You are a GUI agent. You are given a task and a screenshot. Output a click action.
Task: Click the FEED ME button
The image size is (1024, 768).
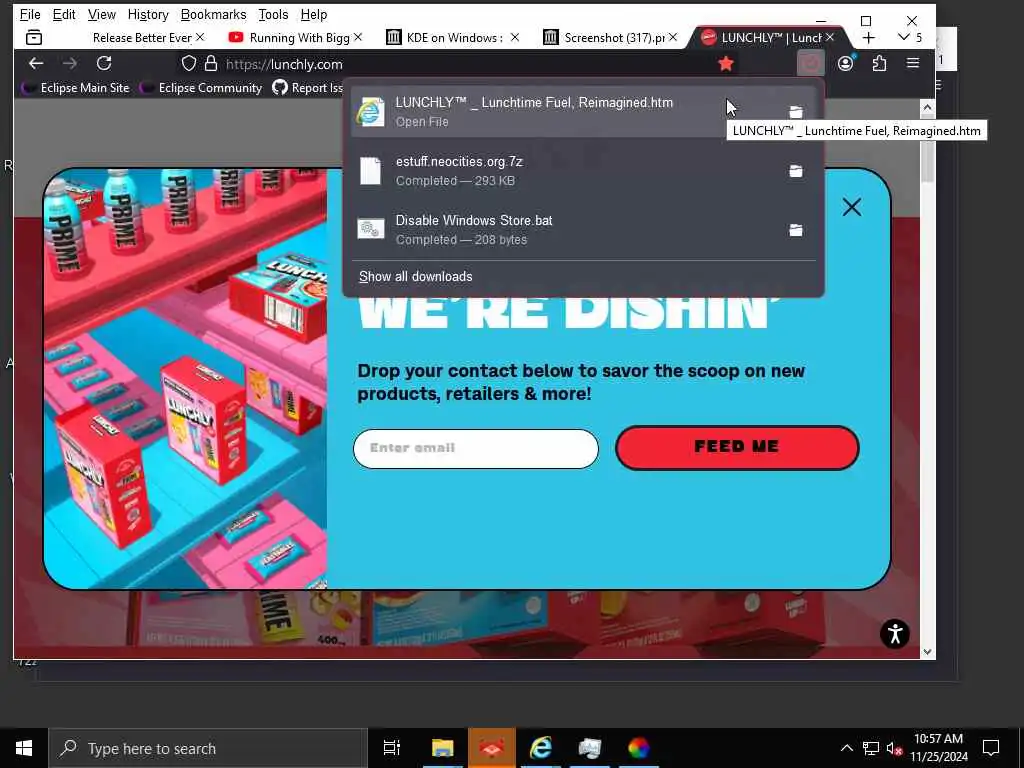tap(737, 447)
